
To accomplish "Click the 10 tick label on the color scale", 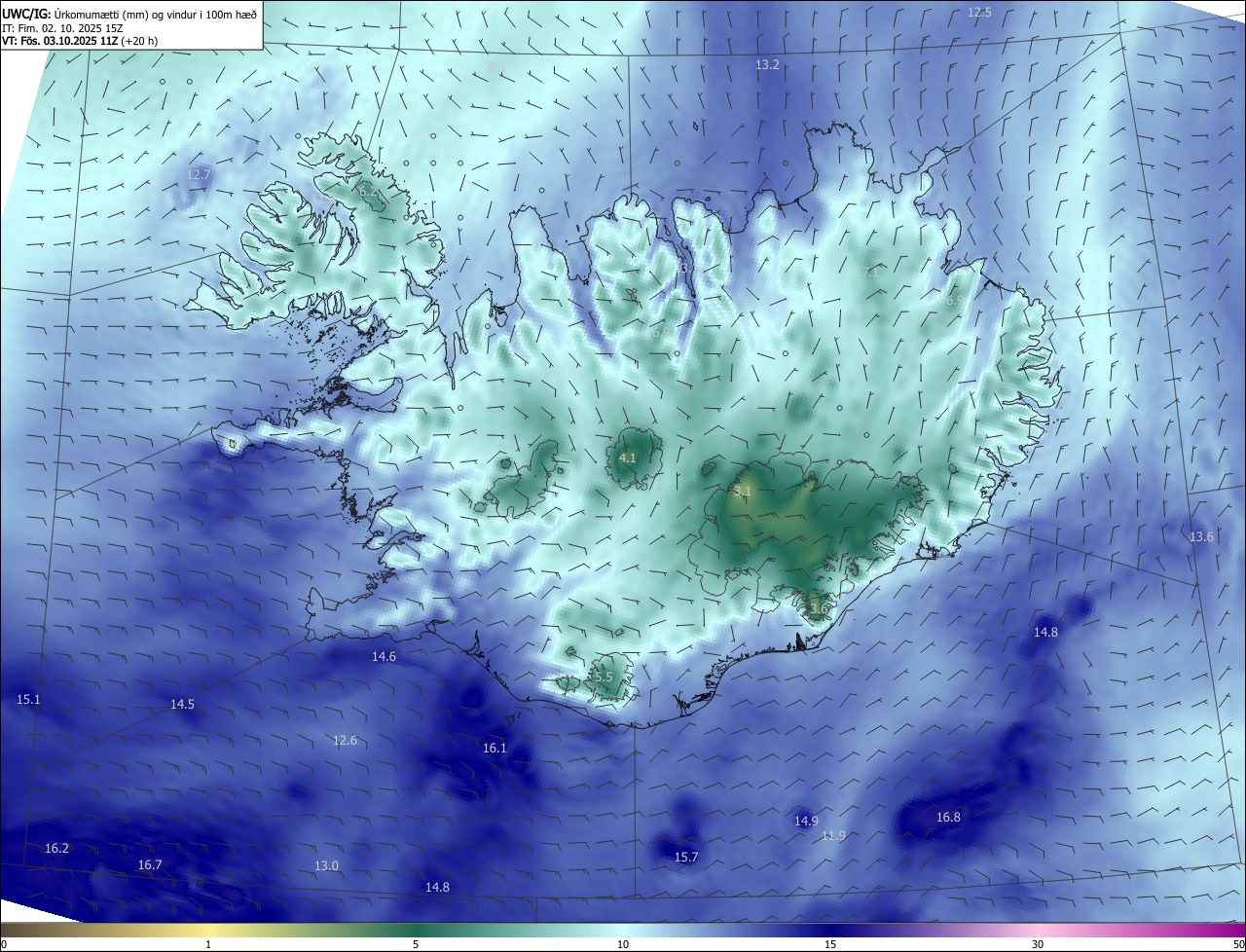I will 623,944.
